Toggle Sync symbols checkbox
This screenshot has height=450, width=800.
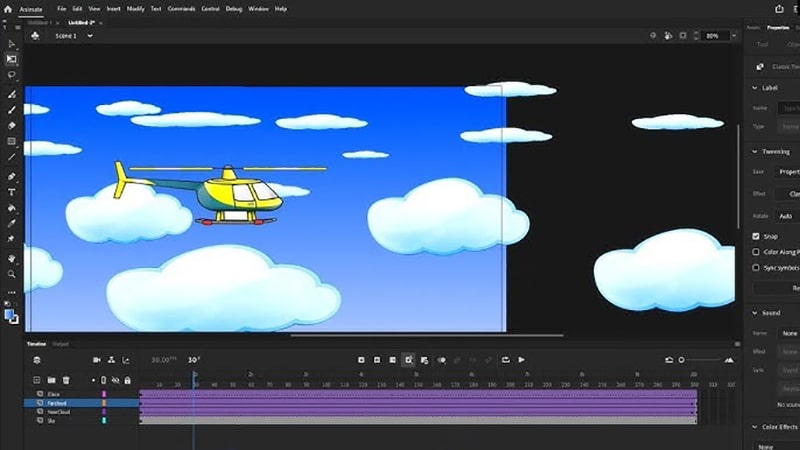(756, 268)
